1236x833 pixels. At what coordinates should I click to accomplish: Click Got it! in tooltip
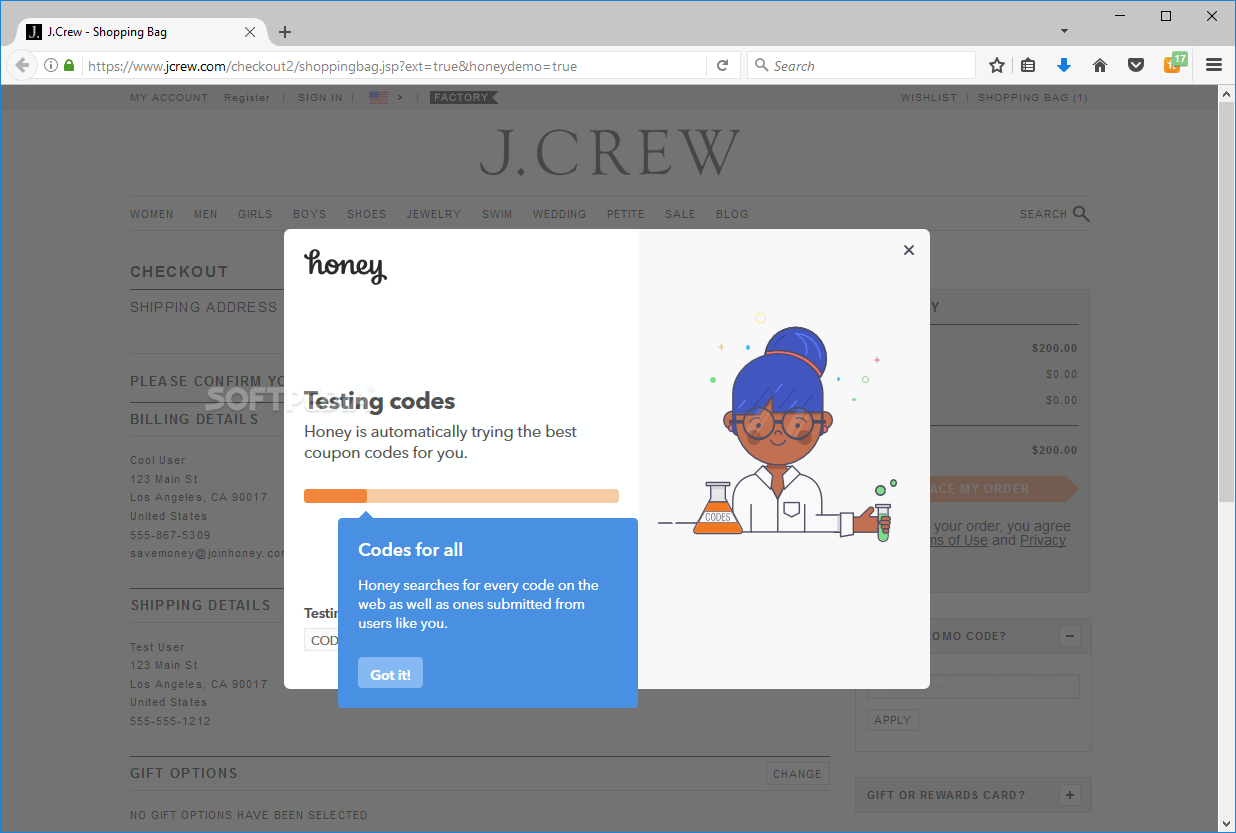coord(390,674)
